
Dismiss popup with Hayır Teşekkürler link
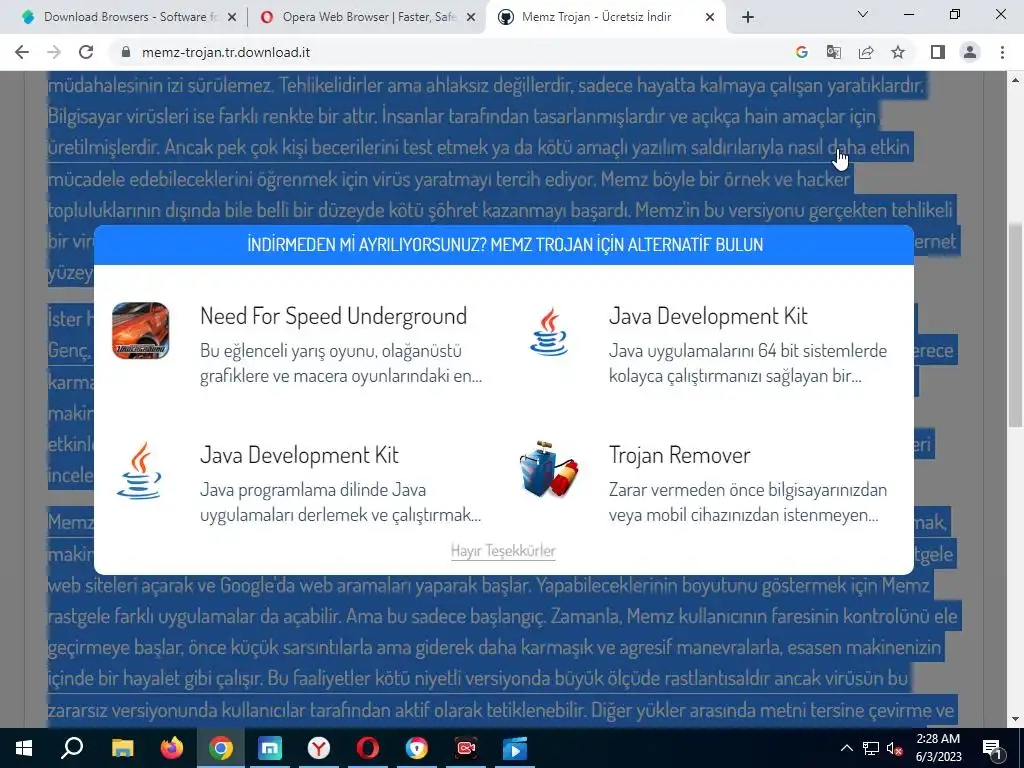(x=503, y=551)
